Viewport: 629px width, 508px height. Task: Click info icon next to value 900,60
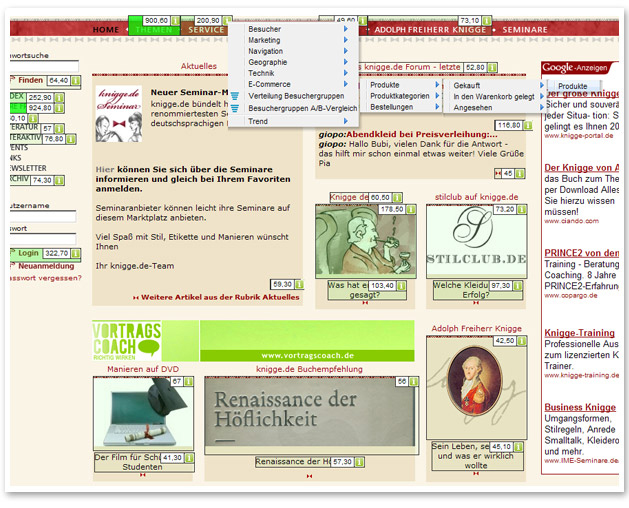click(x=175, y=20)
